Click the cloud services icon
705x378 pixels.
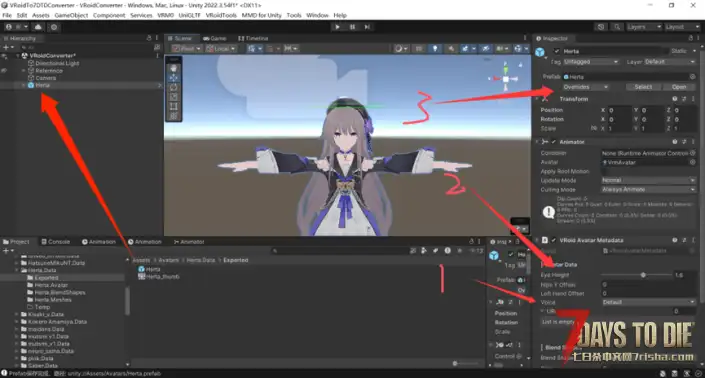pos(38,27)
